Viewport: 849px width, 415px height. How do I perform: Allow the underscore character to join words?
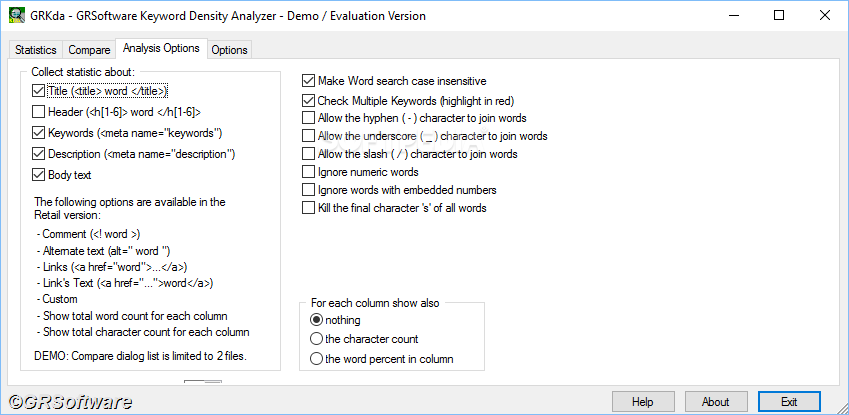pos(308,136)
